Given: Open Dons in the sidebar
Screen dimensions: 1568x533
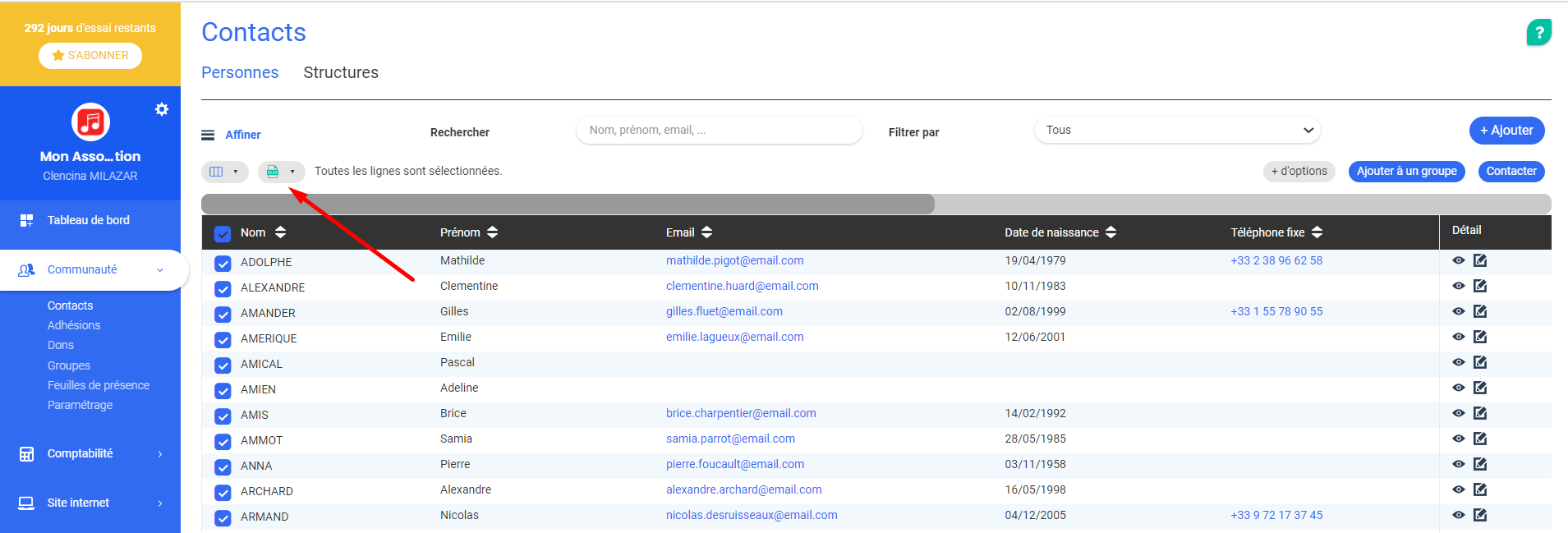Looking at the screenshot, I should (x=61, y=345).
